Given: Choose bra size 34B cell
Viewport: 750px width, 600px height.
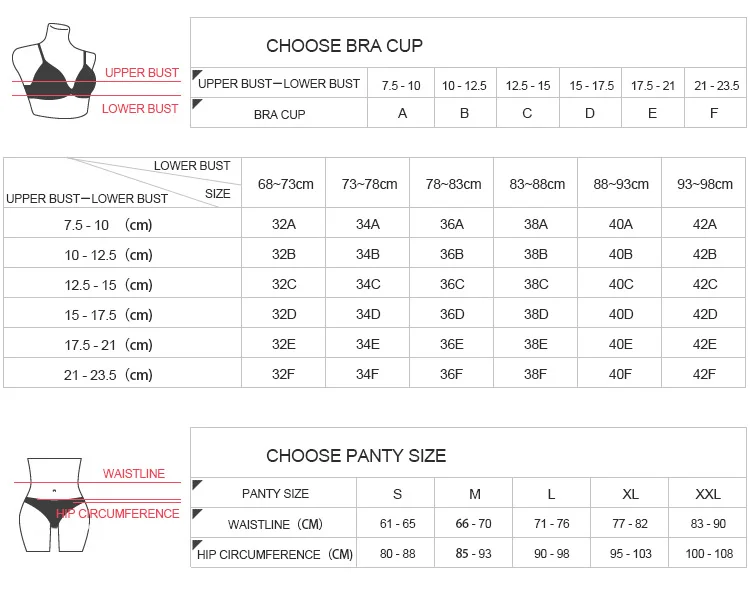Looking at the screenshot, I should point(368,254).
